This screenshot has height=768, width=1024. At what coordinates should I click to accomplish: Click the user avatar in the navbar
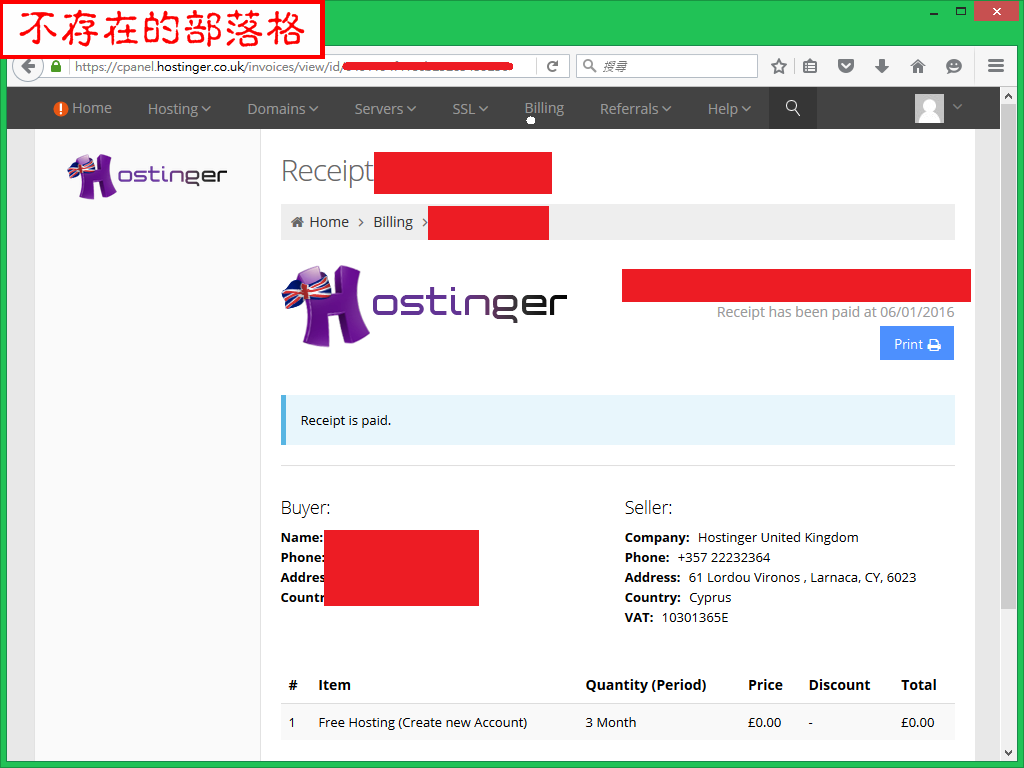click(929, 108)
